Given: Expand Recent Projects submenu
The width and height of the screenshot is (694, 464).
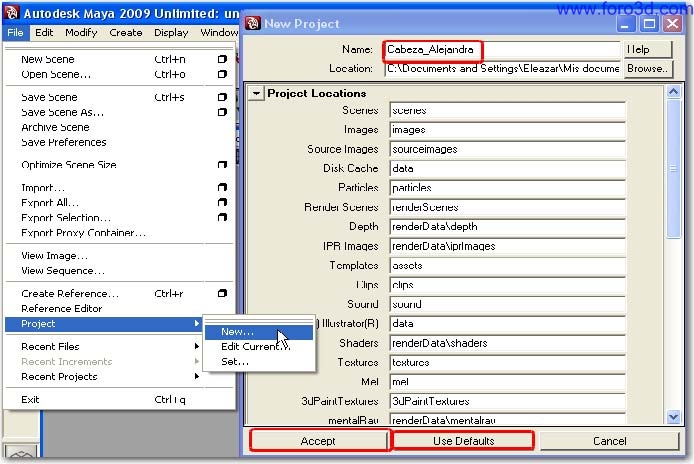Looking at the screenshot, I should pos(197,376).
